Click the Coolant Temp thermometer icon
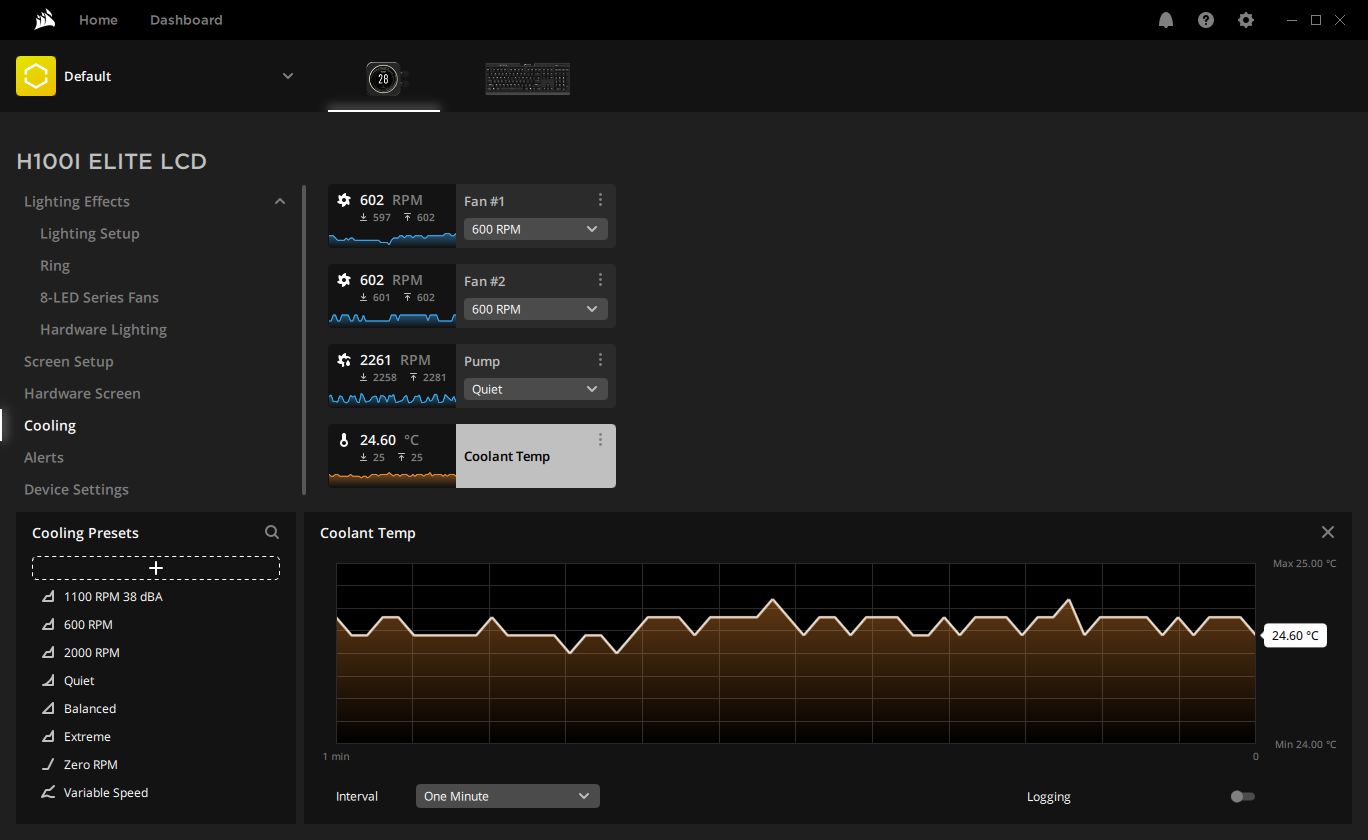 click(x=344, y=440)
